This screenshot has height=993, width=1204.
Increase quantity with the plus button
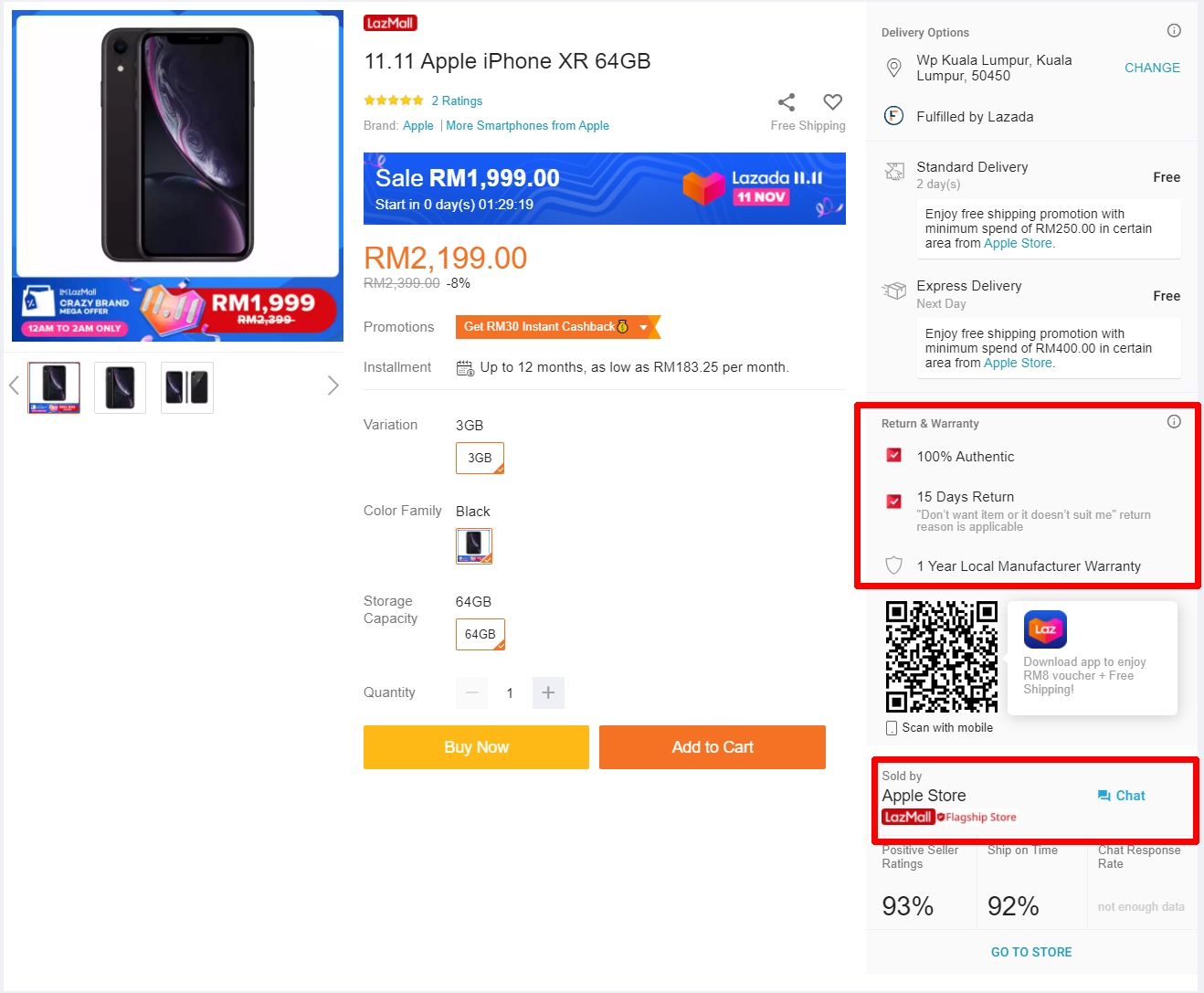coord(548,692)
